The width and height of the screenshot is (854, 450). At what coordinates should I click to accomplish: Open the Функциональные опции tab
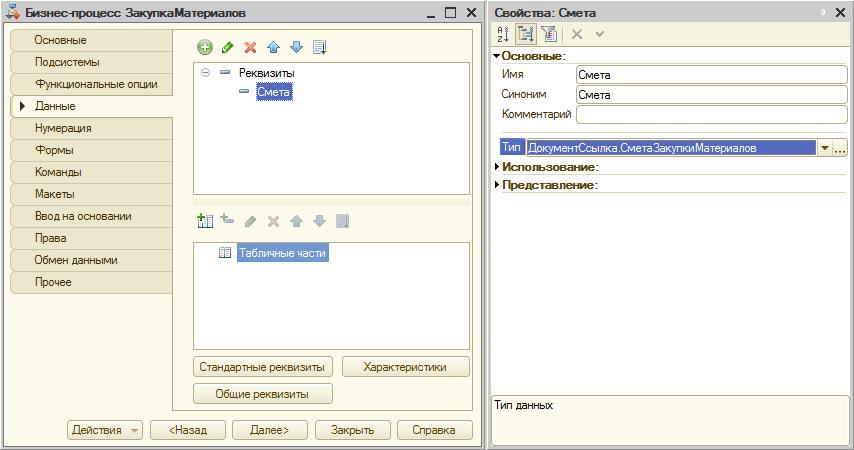pyautogui.click(x=92, y=84)
